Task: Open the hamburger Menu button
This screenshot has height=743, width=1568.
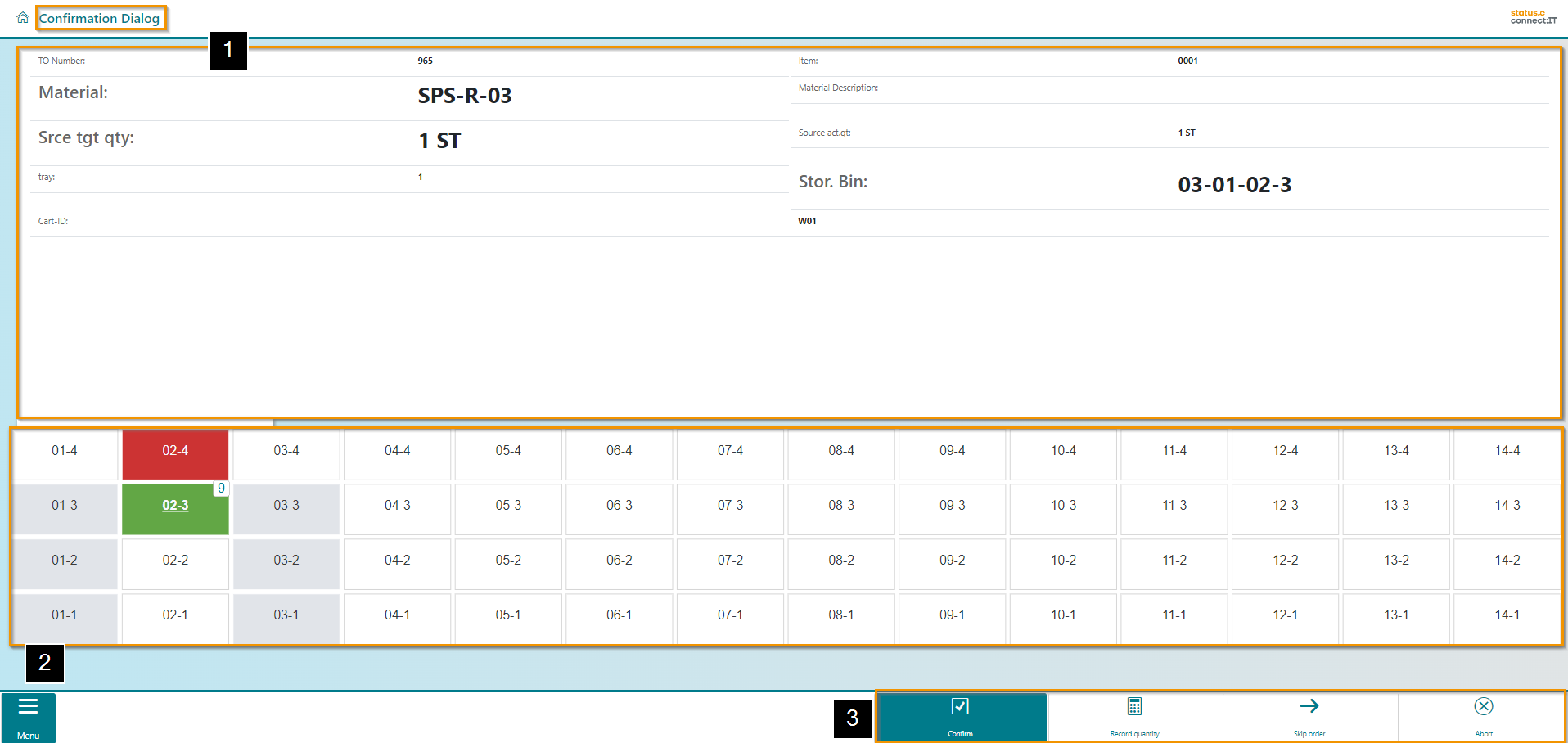Action: (29, 717)
